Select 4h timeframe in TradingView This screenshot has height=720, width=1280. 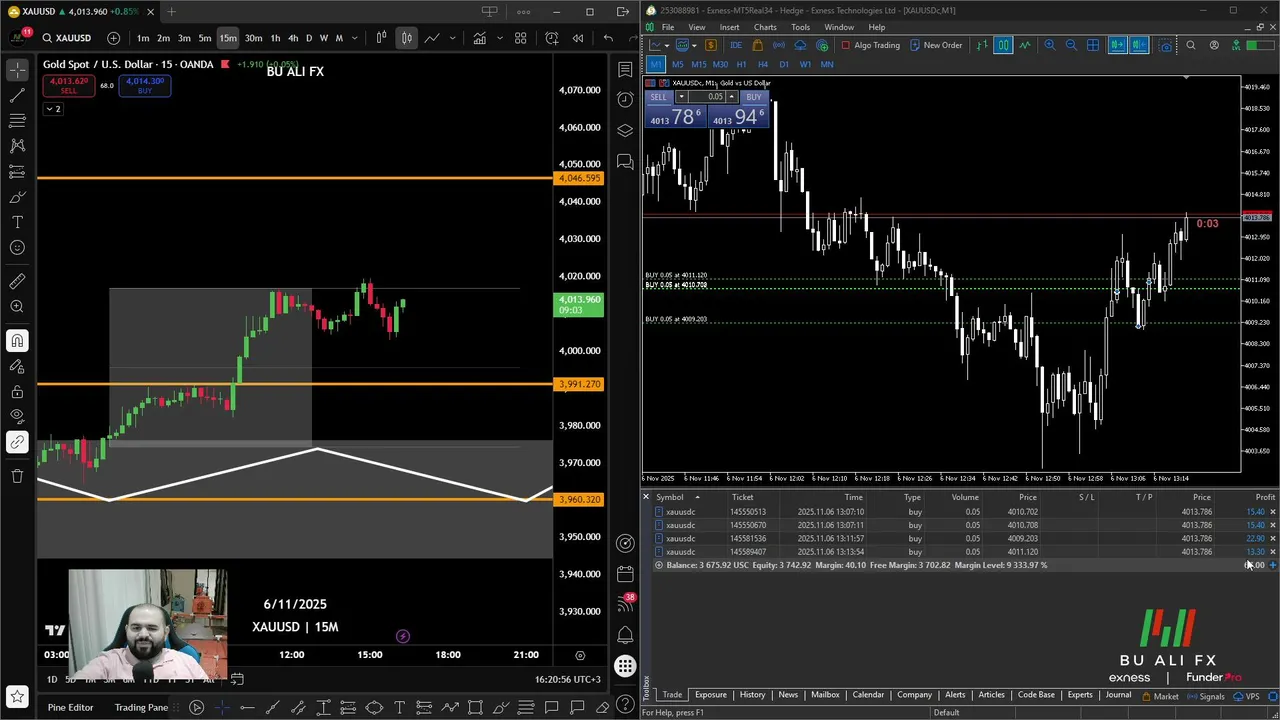tap(293, 38)
